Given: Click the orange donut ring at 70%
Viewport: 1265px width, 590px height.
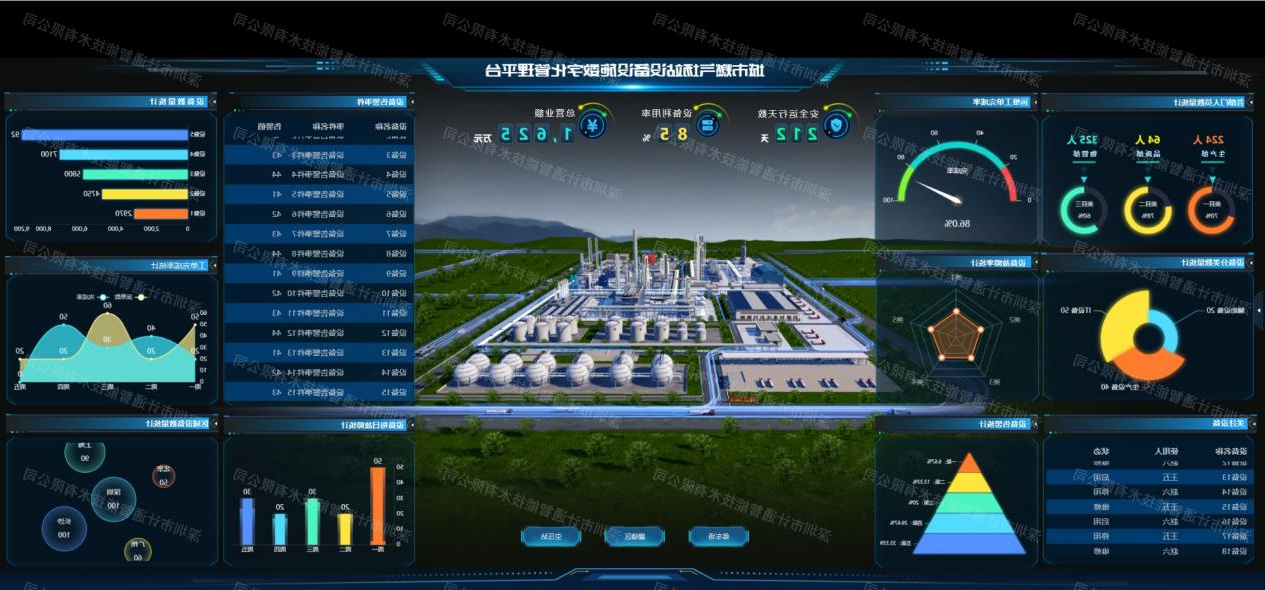Looking at the screenshot, I should (x=1211, y=210).
